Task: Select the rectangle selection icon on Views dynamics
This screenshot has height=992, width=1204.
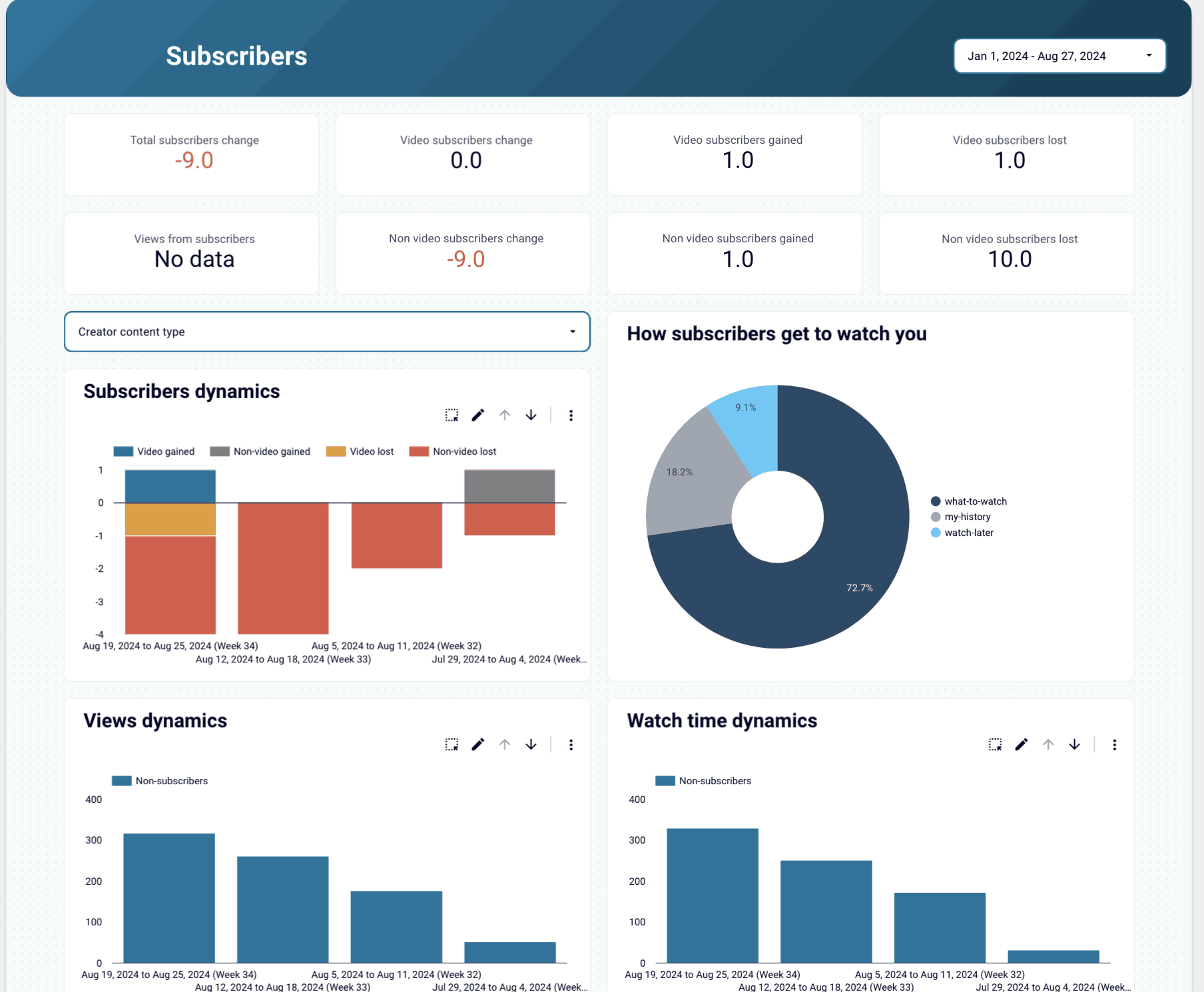Action: pos(452,744)
